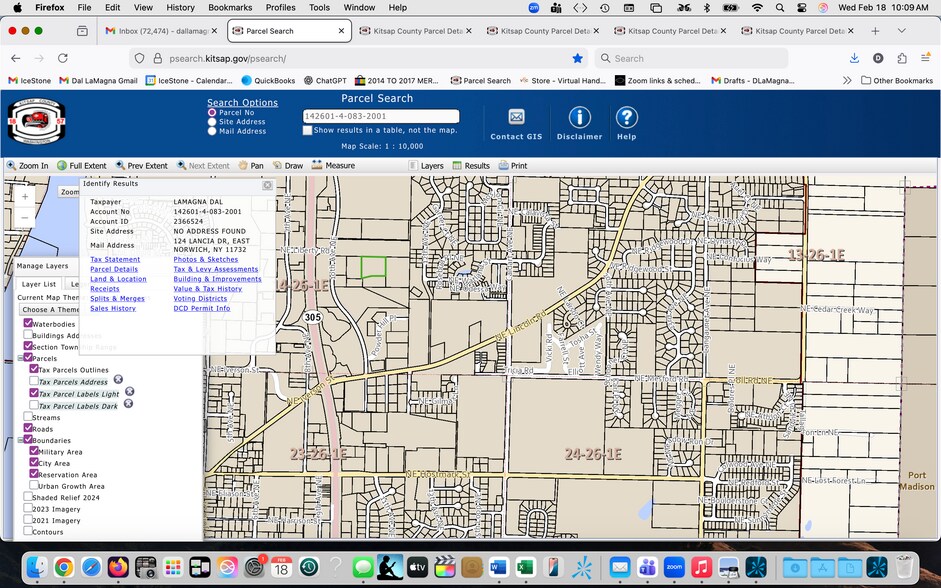Screen dimensions: 941x588
Task: Click the Help question mark icon
Action: coord(627,117)
